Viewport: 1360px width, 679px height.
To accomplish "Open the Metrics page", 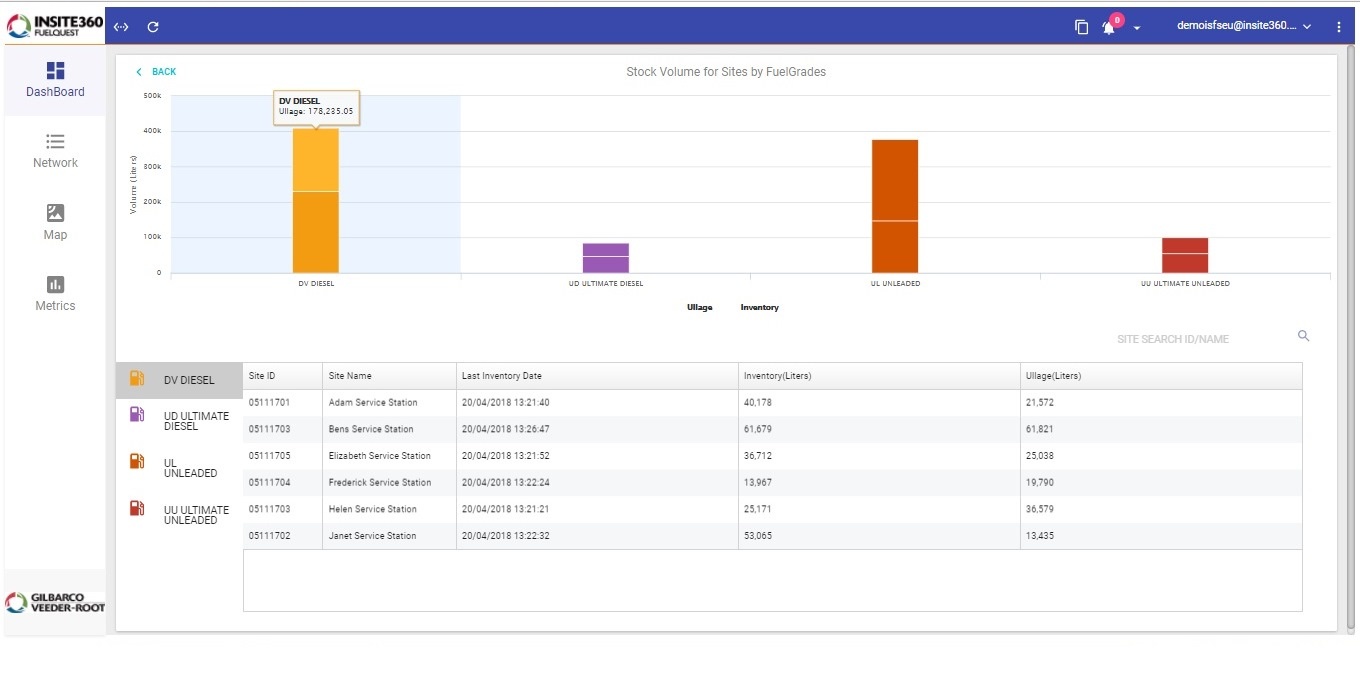I will pos(55,294).
